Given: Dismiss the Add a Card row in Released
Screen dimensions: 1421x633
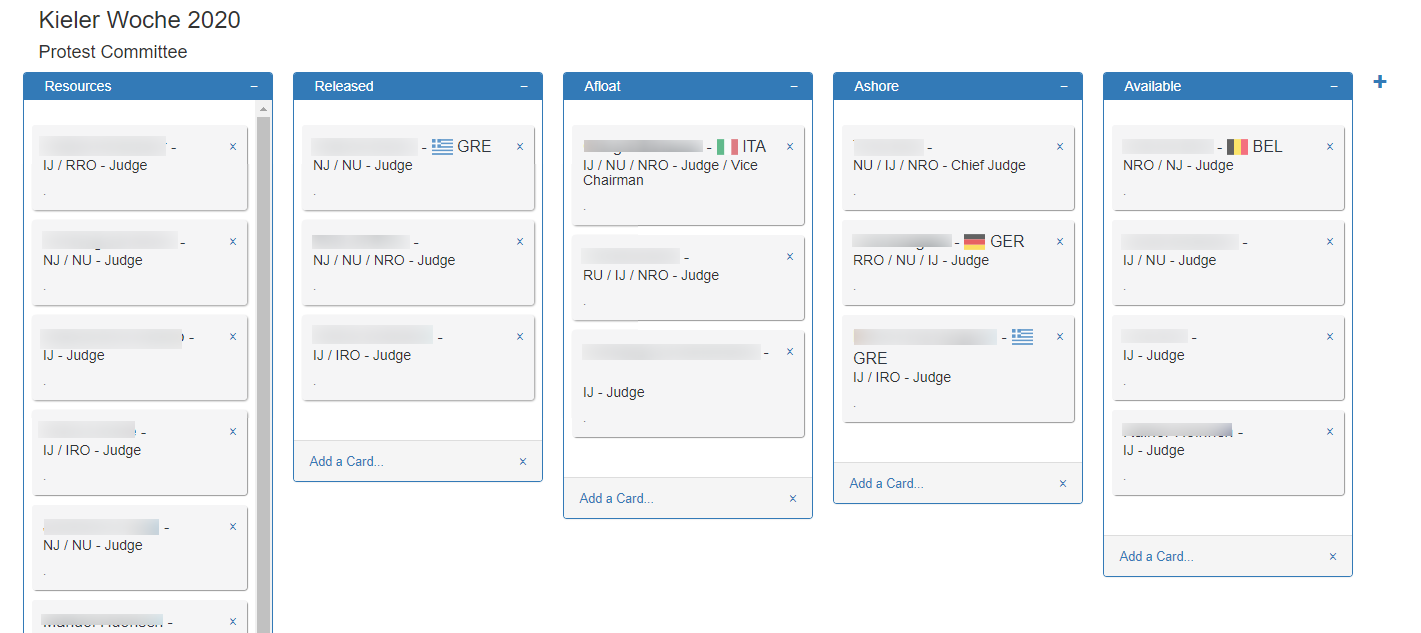Looking at the screenshot, I should pyautogui.click(x=523, y=461).
